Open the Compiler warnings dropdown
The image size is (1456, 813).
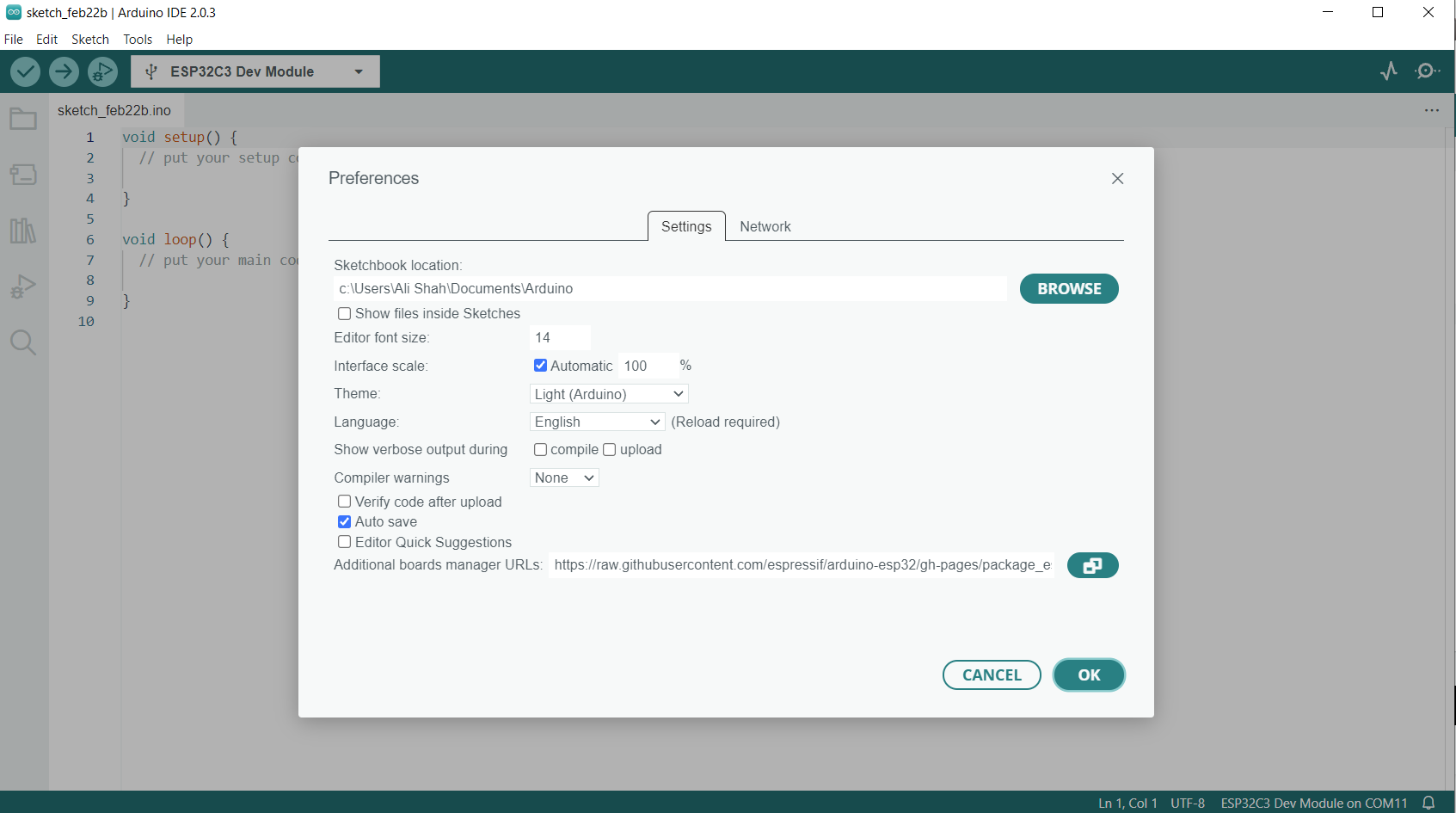[x=564, y=477]
